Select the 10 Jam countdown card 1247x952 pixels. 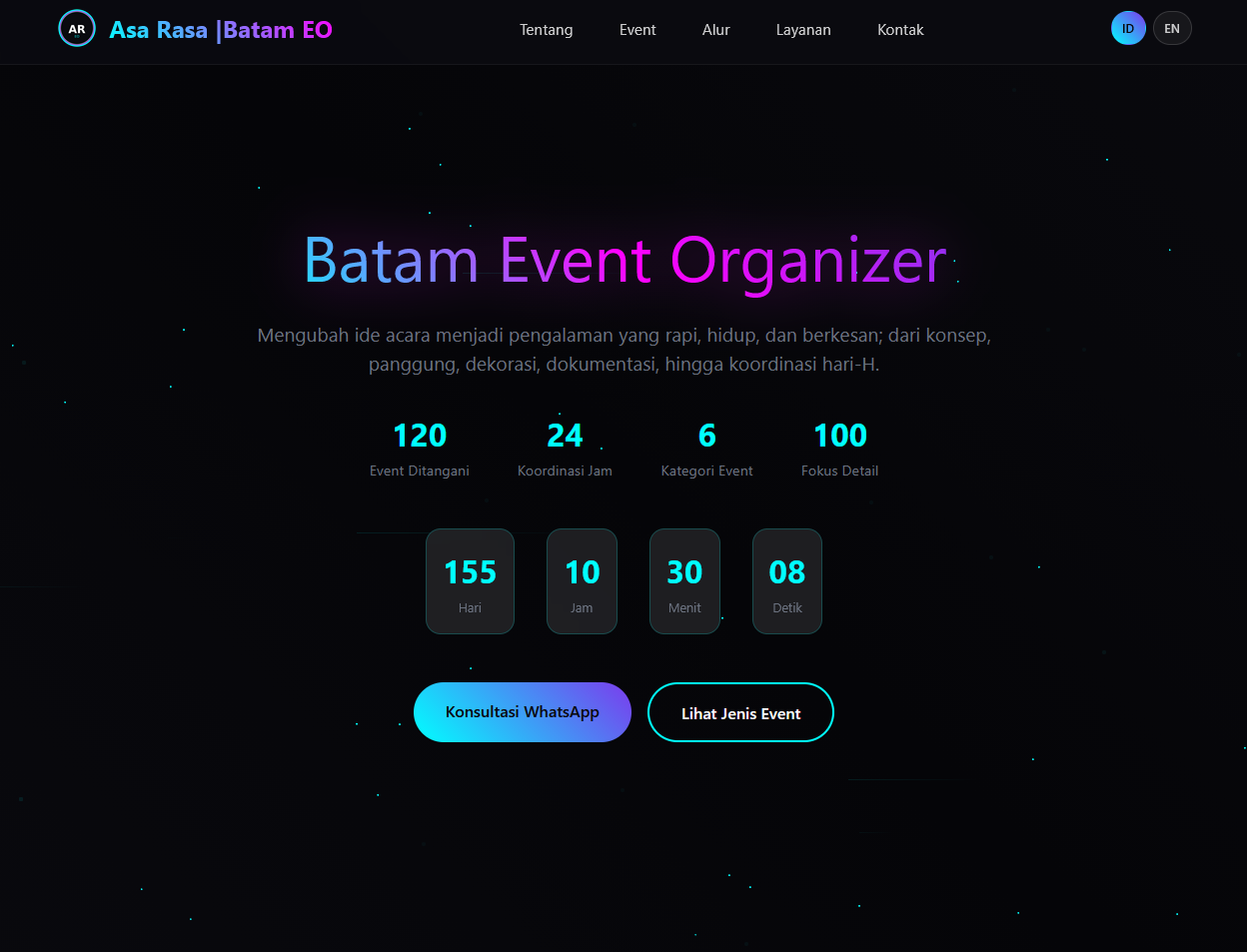pos(582,581)
